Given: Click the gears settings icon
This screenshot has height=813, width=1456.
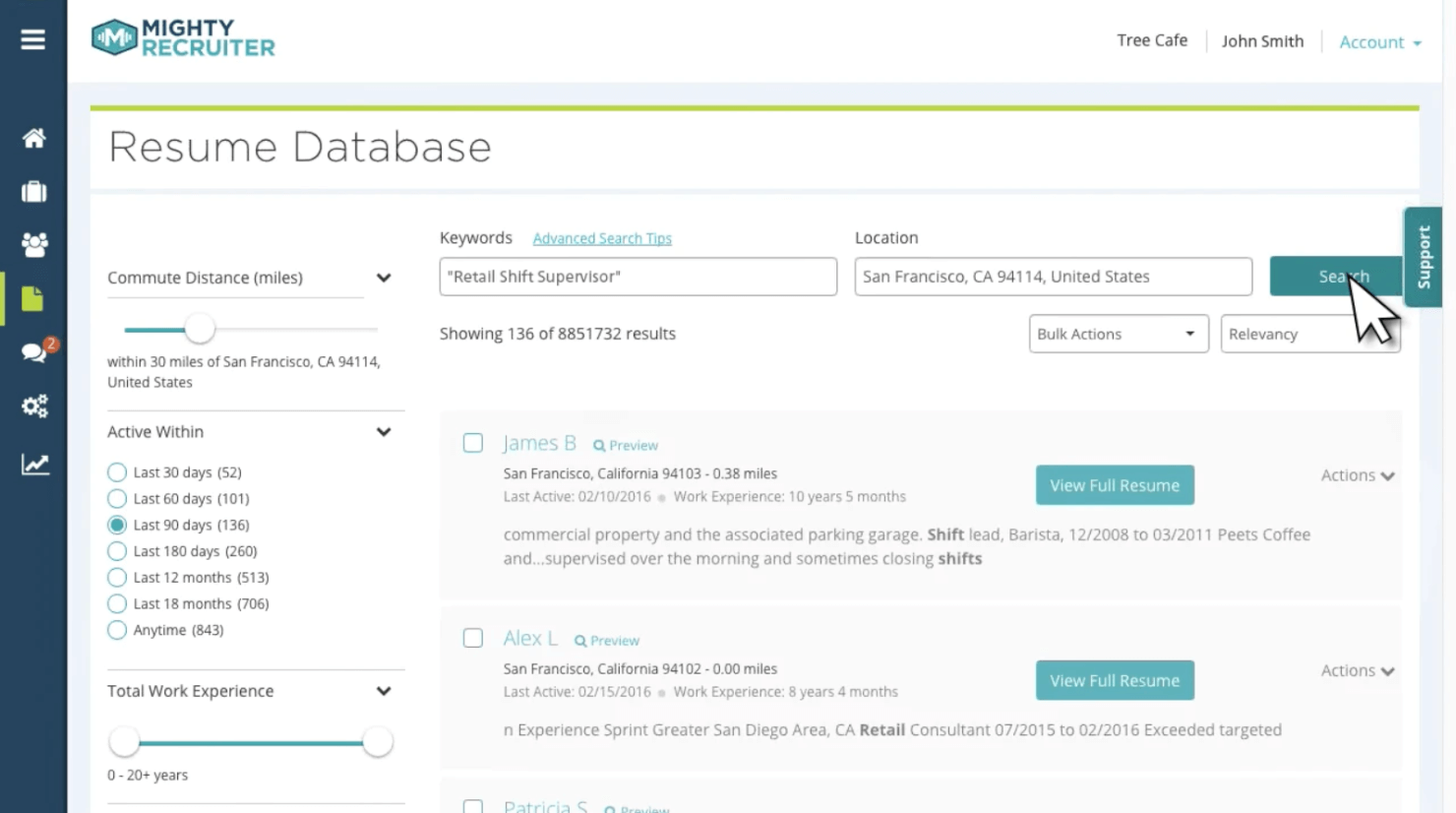Looking at the screenshot, I should point(32,406).
